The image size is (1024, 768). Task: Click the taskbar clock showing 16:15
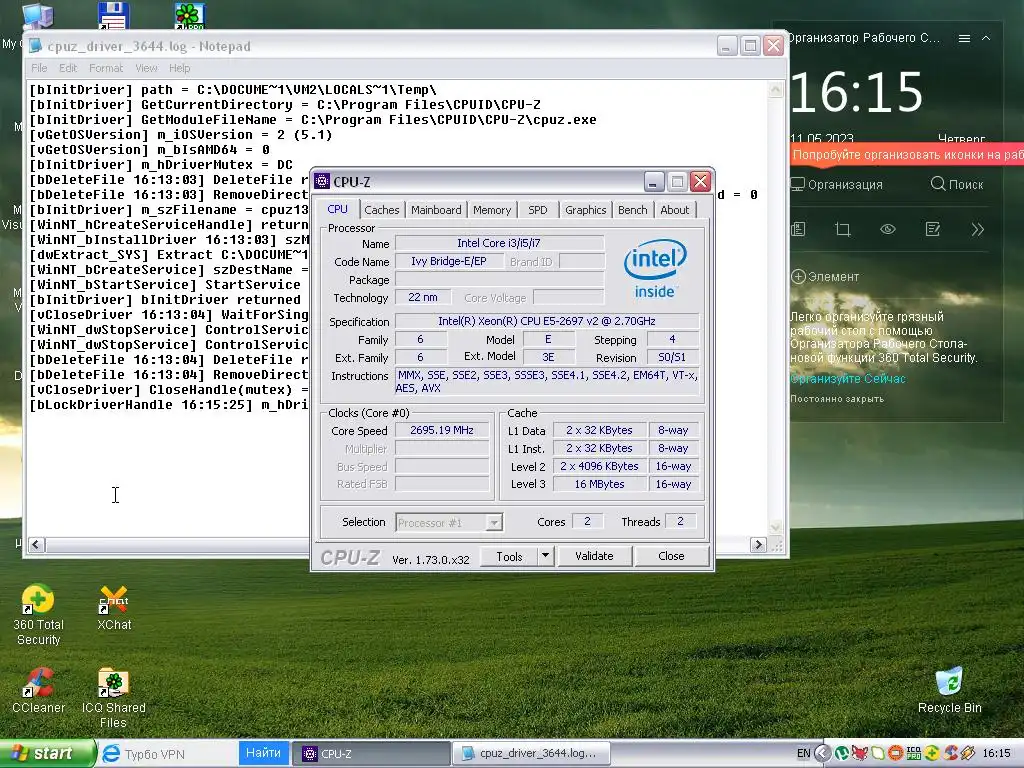[x=997, y=754]
